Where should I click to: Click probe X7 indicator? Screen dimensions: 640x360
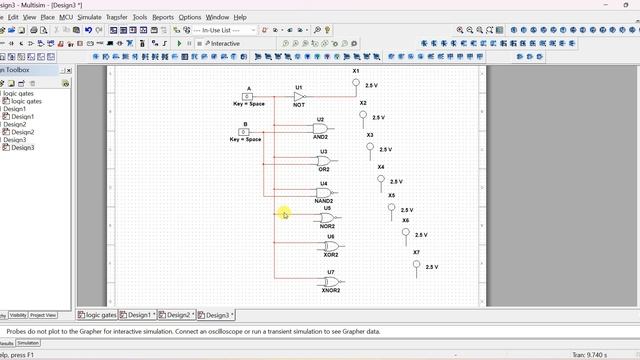416,264
